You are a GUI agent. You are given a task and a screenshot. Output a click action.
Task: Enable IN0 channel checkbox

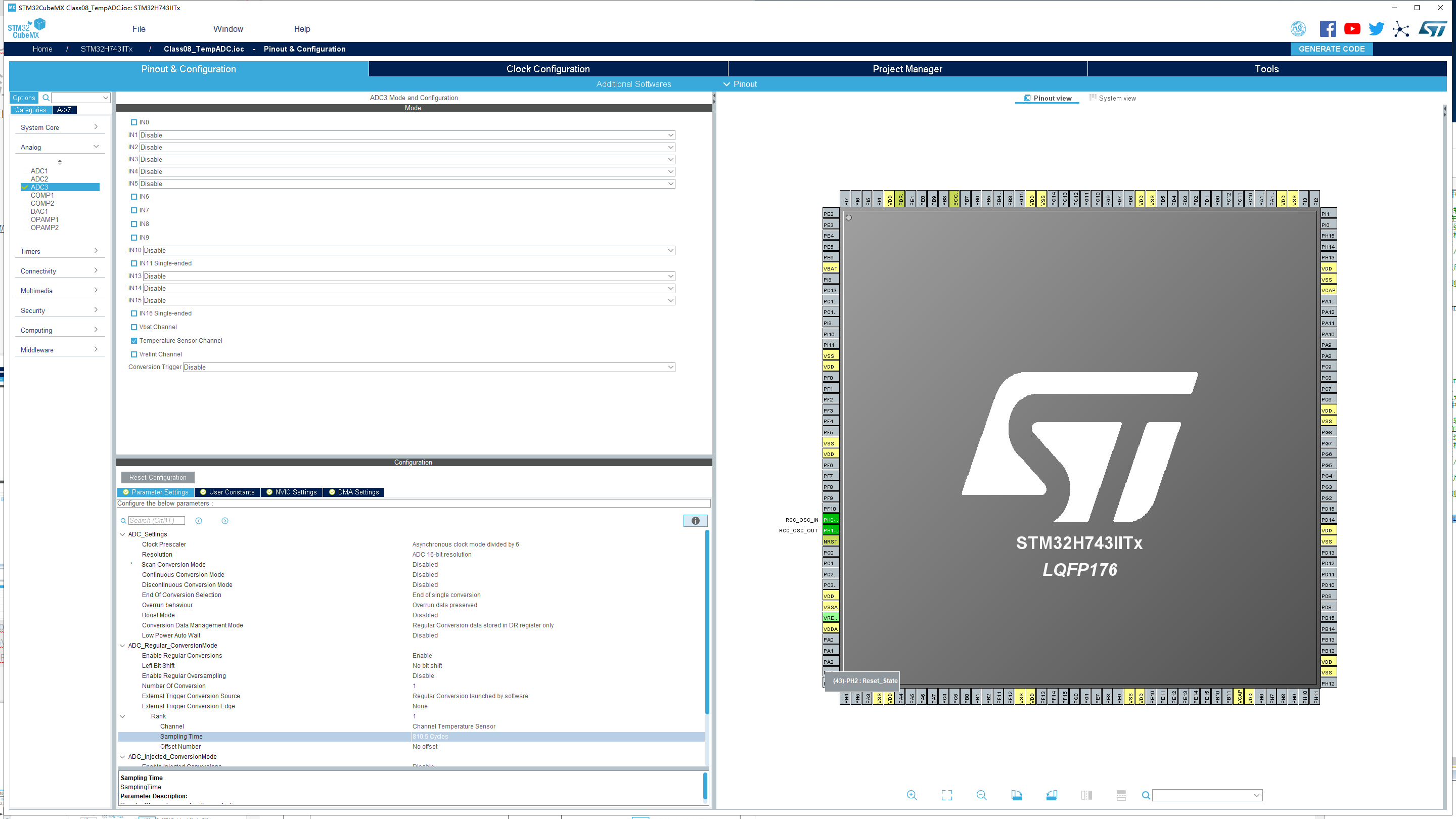coord(134,121)
